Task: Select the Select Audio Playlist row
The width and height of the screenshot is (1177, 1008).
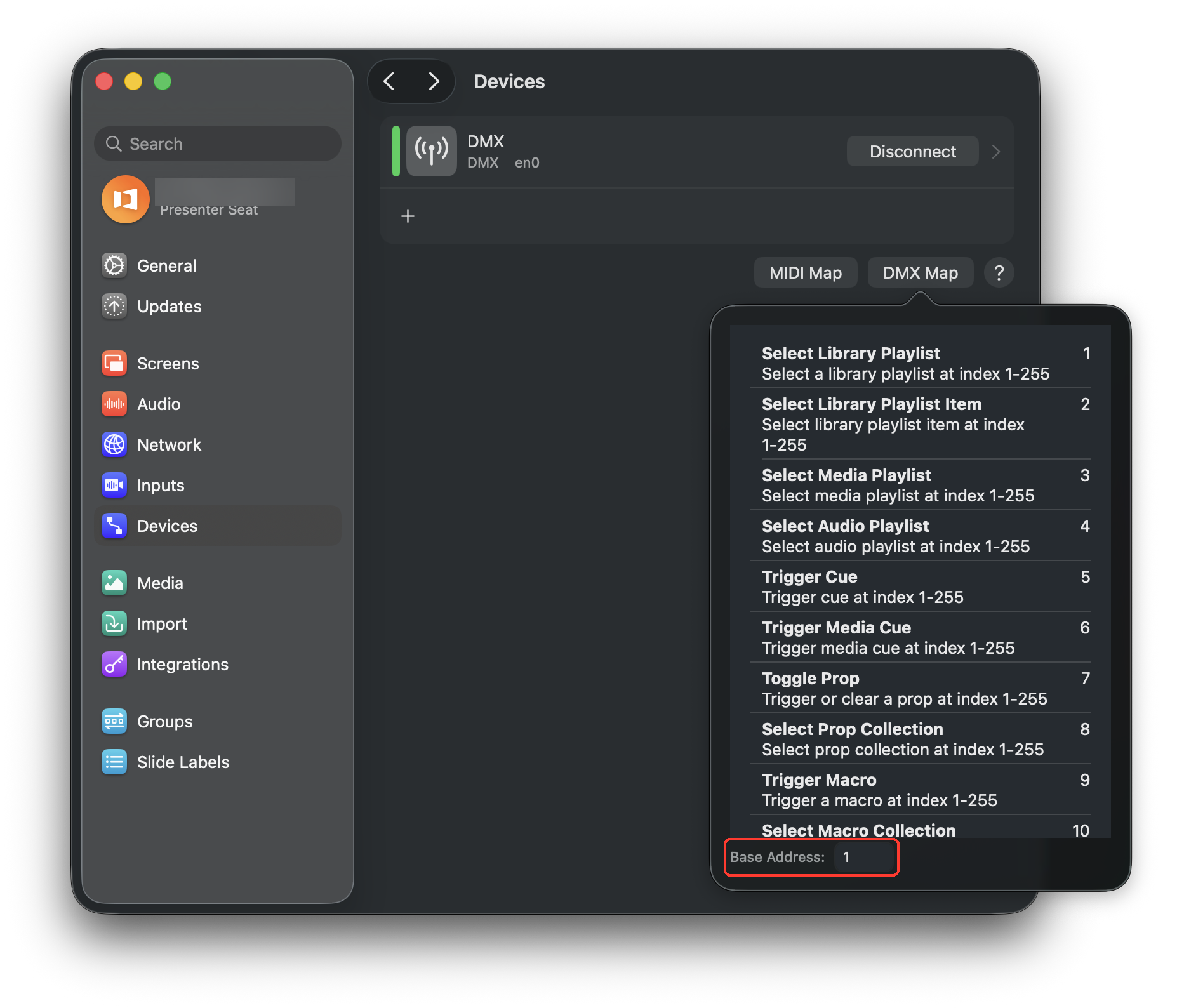Action: tap(921, 536)
